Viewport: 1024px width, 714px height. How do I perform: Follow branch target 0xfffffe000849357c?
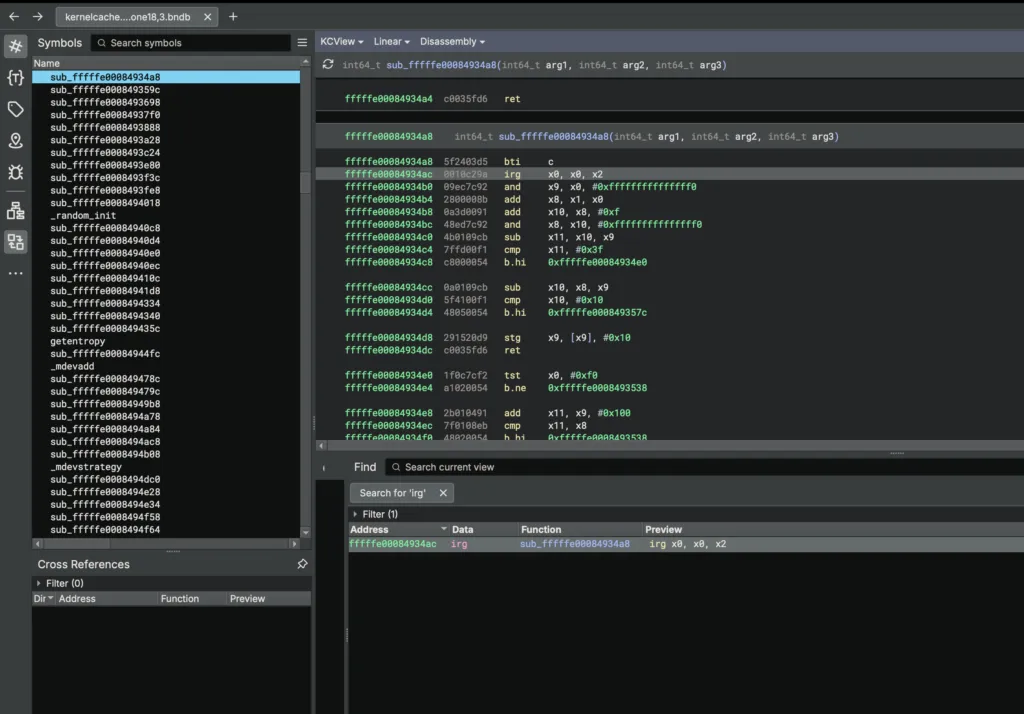[x=597, y=312]
